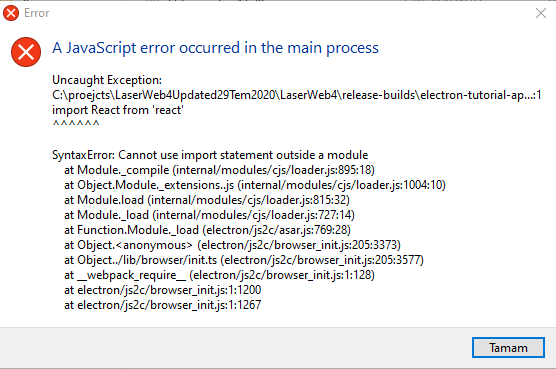Click the LaserWeb4 file path line
556x369 pixels.
(297, 95)
